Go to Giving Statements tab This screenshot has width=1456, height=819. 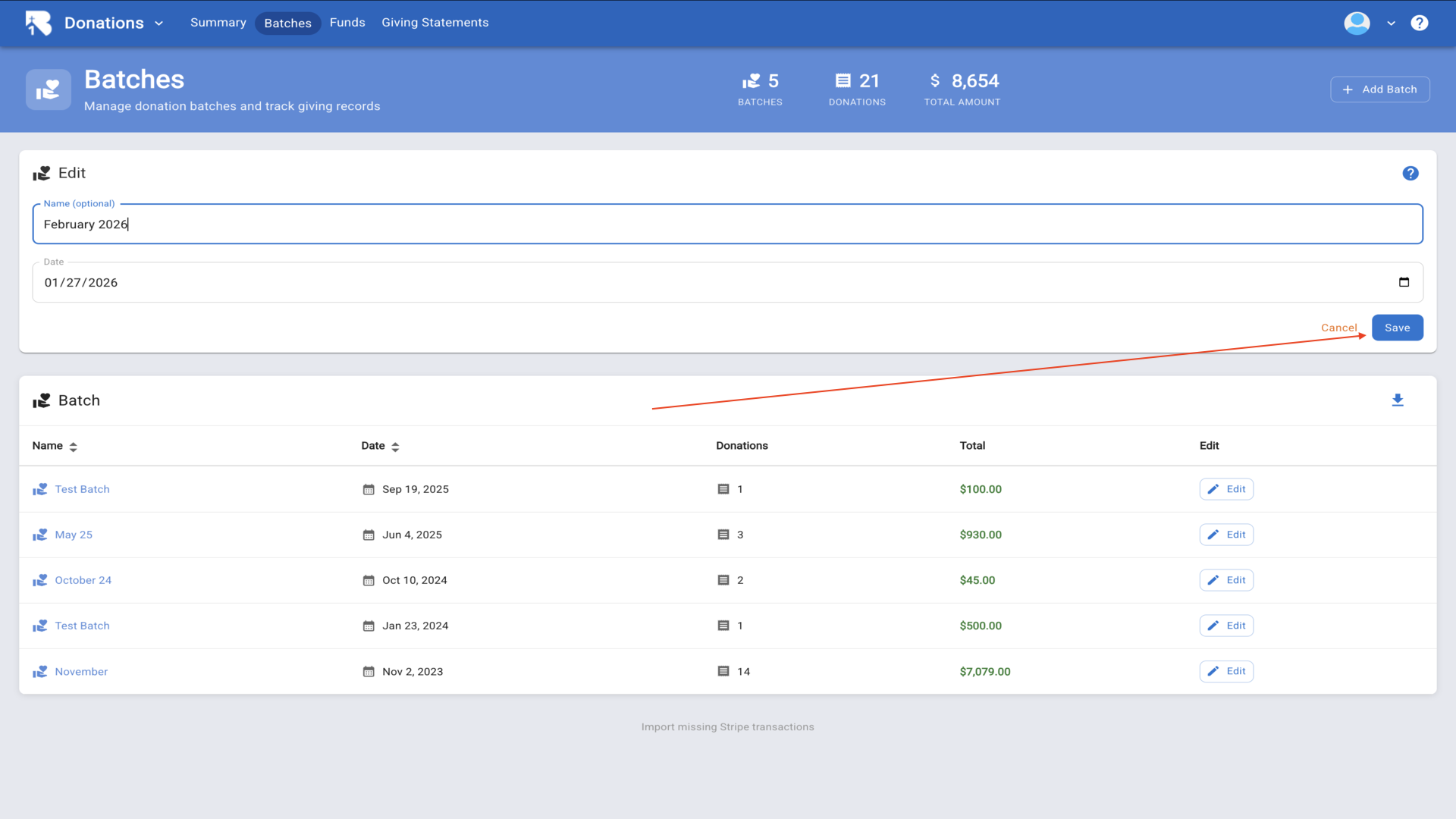[435, 23]
